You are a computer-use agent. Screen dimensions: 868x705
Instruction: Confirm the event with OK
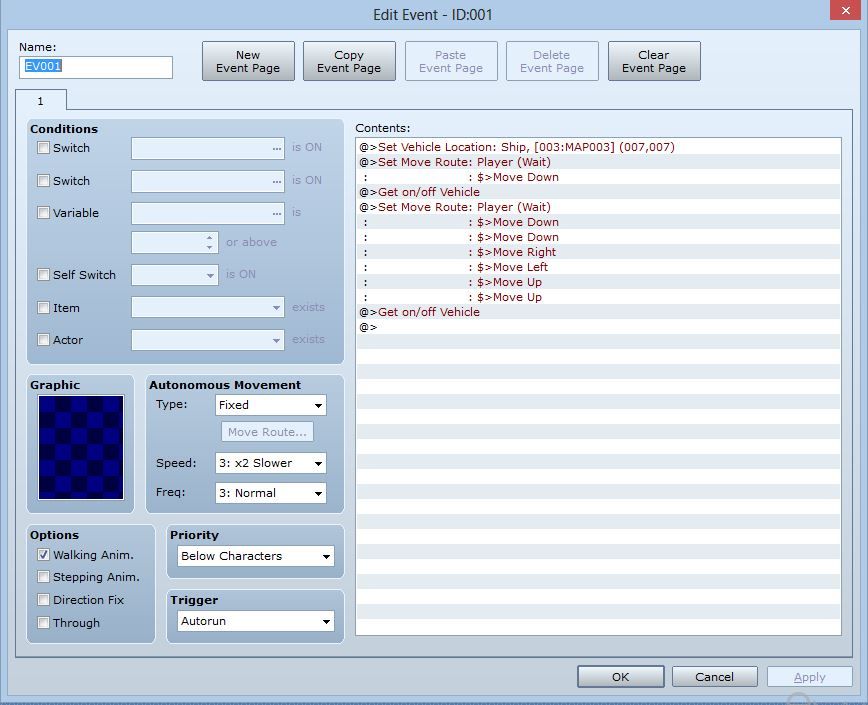620,677
